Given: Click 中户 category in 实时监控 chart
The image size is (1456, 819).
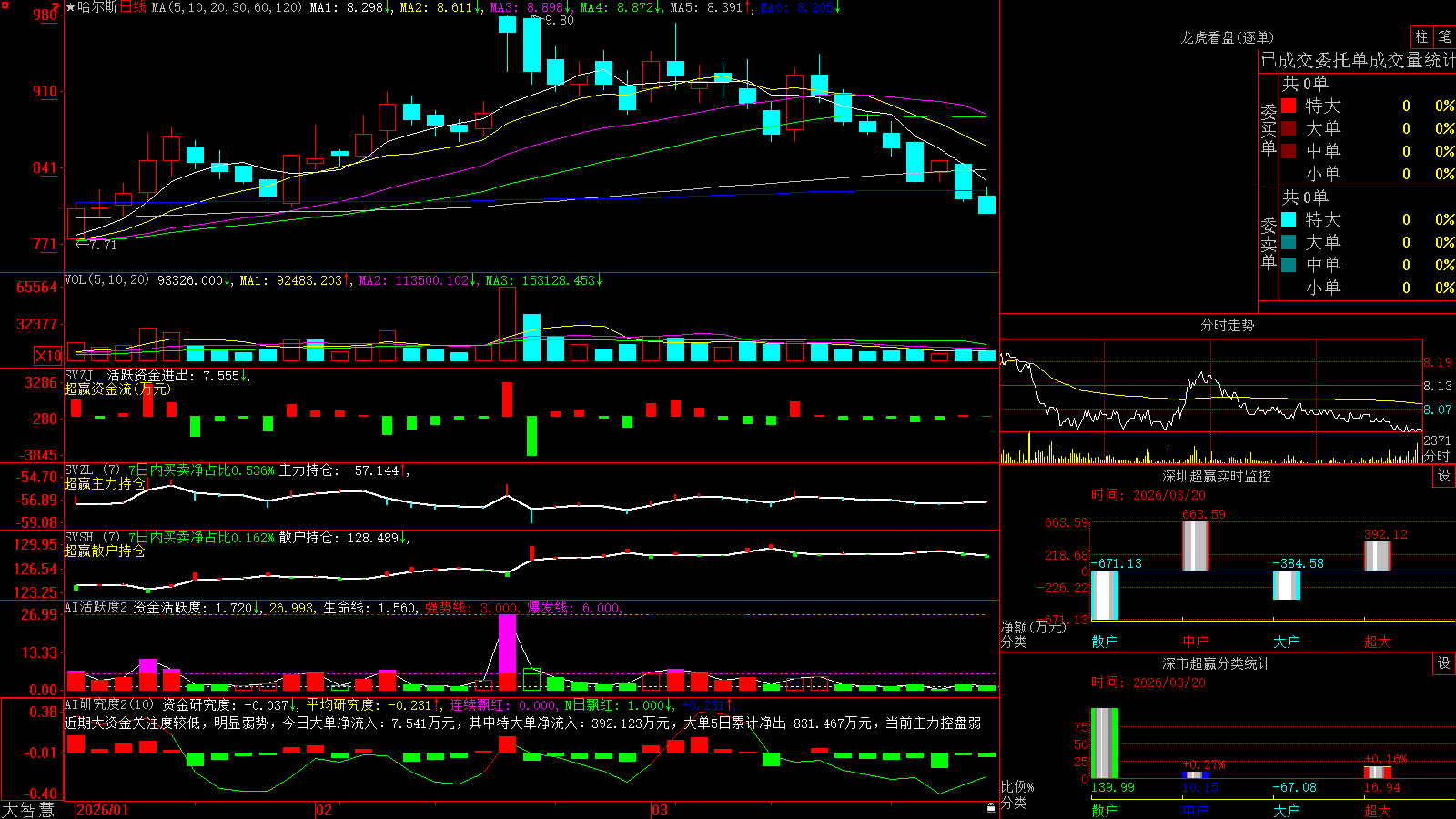Looking at the screenshot, I should (x=1196, y=642).
